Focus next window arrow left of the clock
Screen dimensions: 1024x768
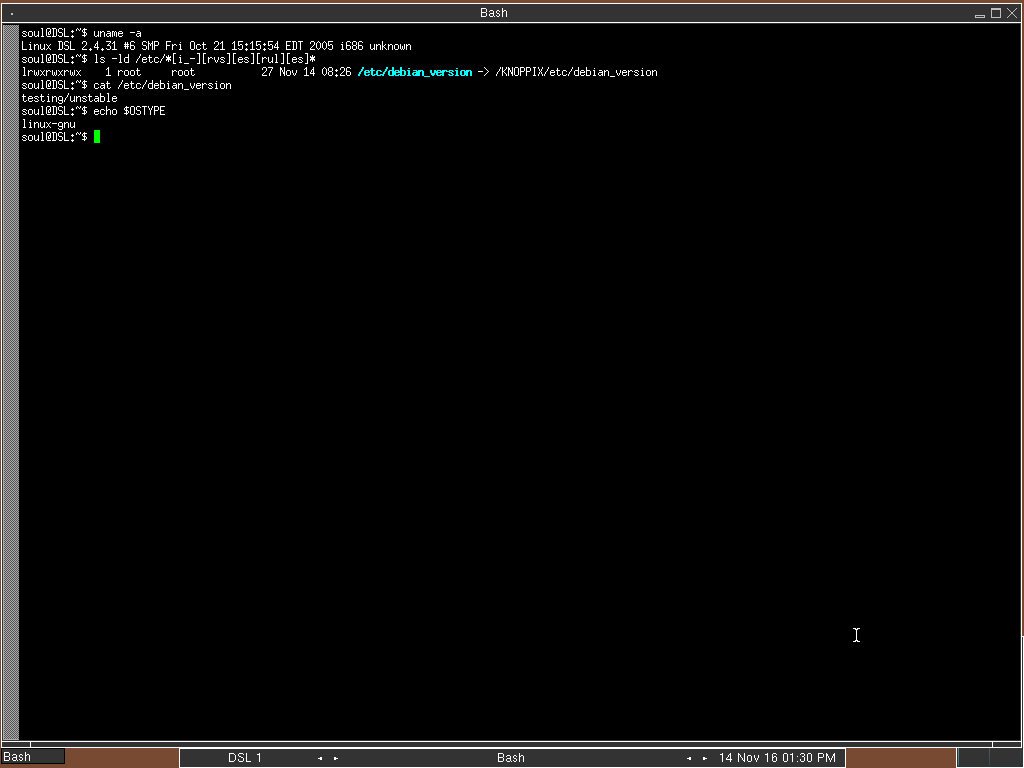(705, 758)
